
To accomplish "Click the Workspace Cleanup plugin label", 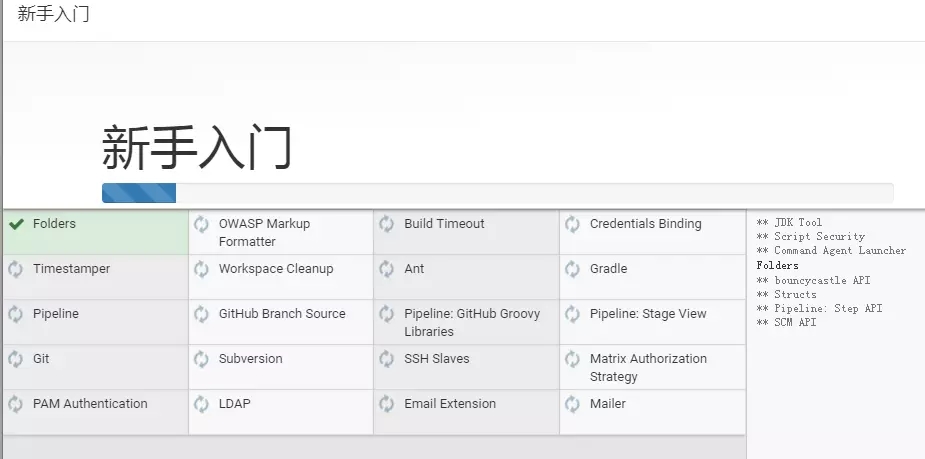I will 275,269.
